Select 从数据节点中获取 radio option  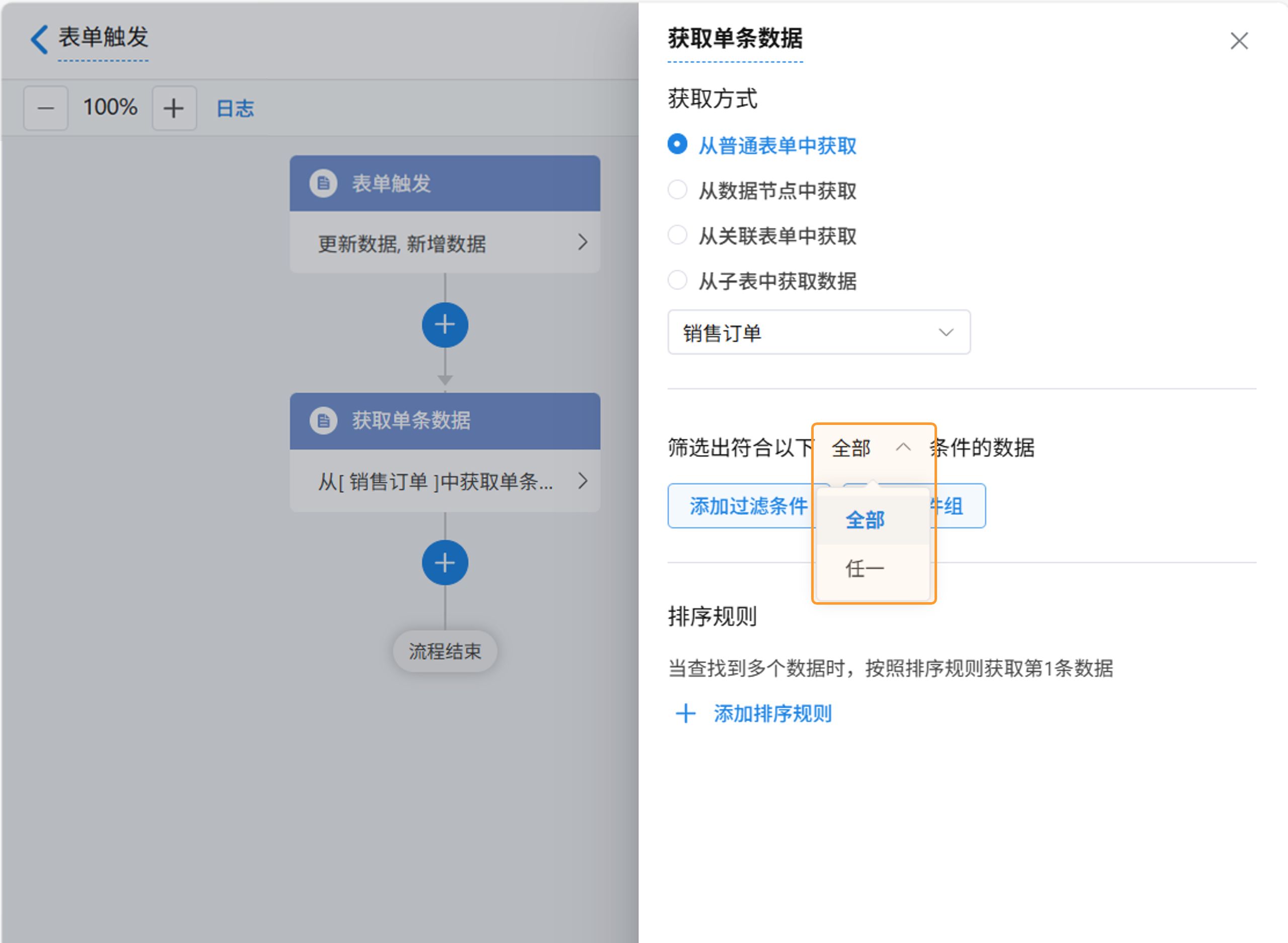[677, 190]
